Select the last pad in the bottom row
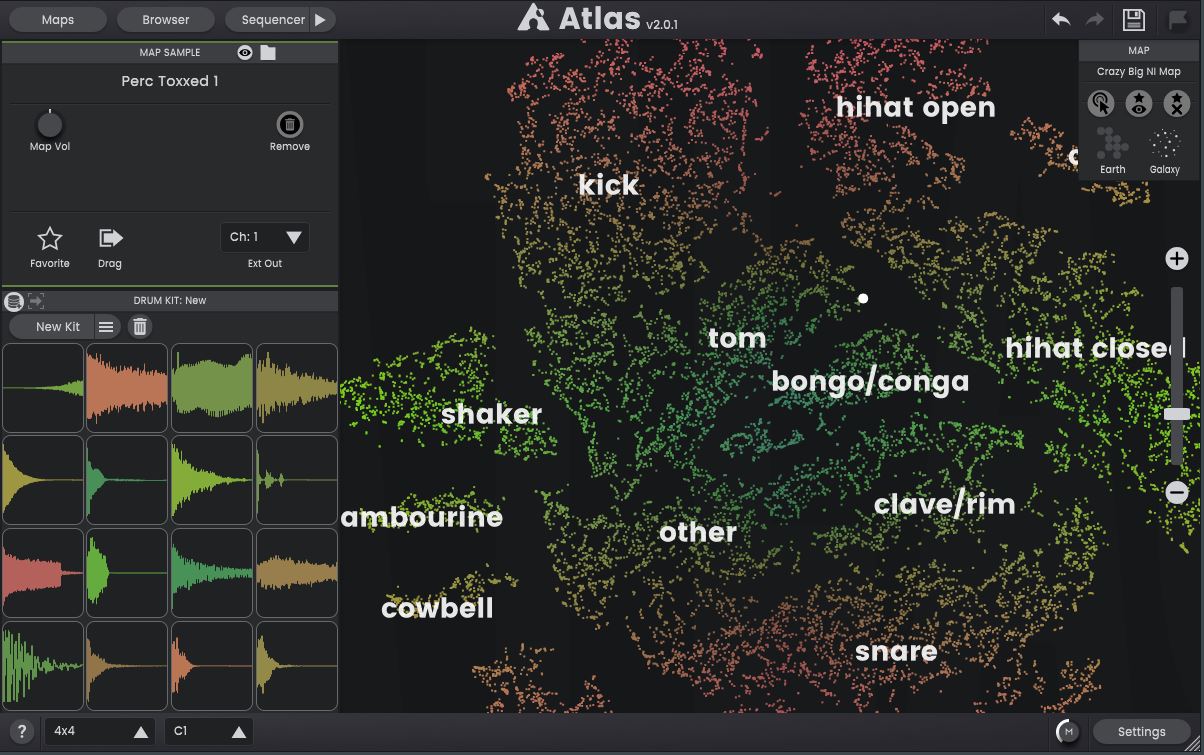This screenshot has height=755, width=1204. tap(297, 666)
